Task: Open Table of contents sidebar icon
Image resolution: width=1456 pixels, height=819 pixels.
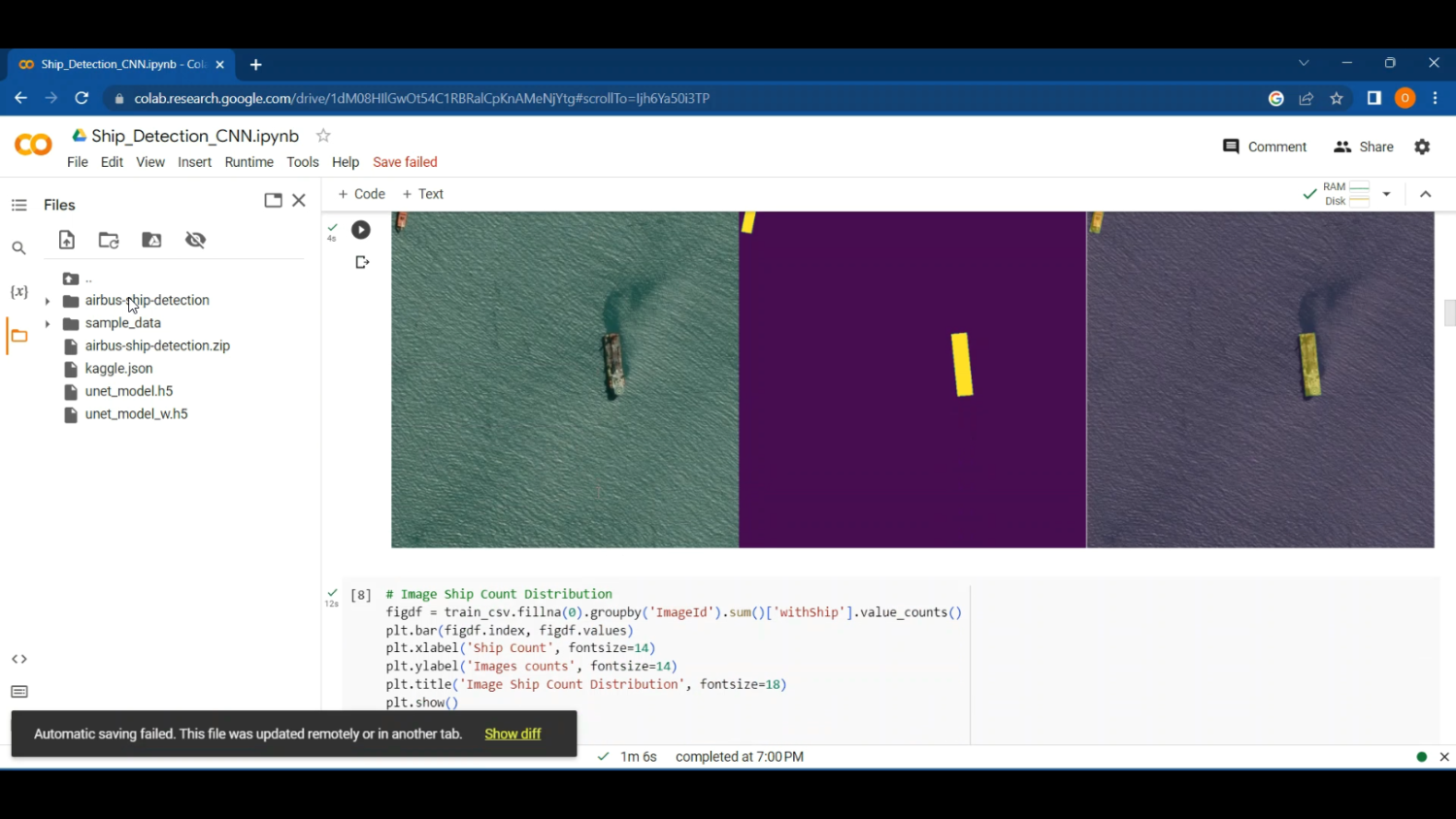Action: point(18,205)
